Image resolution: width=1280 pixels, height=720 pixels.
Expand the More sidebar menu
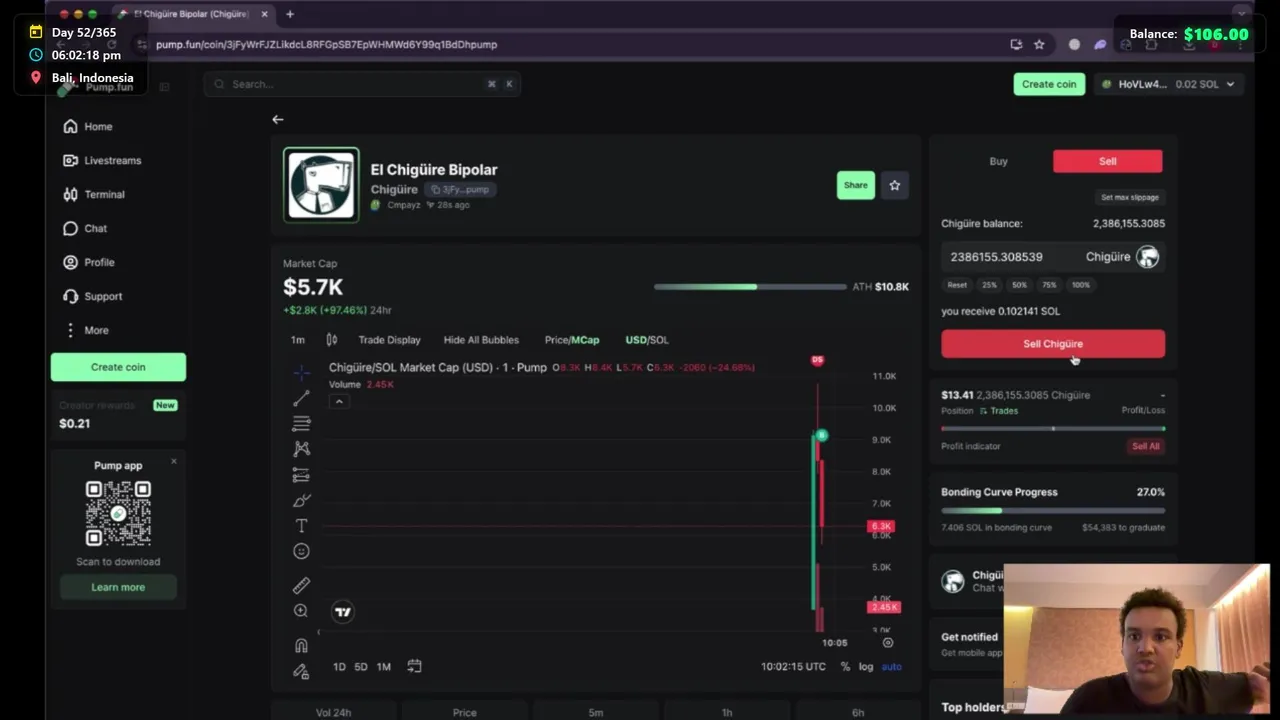[x=86, y=330]
